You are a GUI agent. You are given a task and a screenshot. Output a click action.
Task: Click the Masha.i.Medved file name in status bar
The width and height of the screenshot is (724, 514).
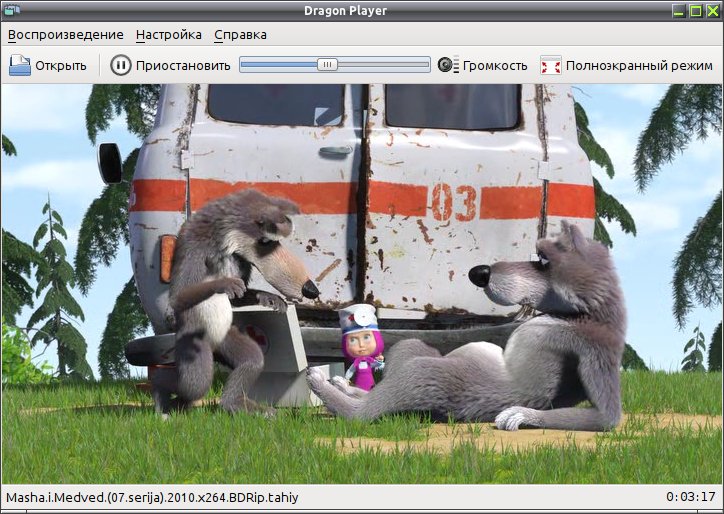(x=152, y=497)
